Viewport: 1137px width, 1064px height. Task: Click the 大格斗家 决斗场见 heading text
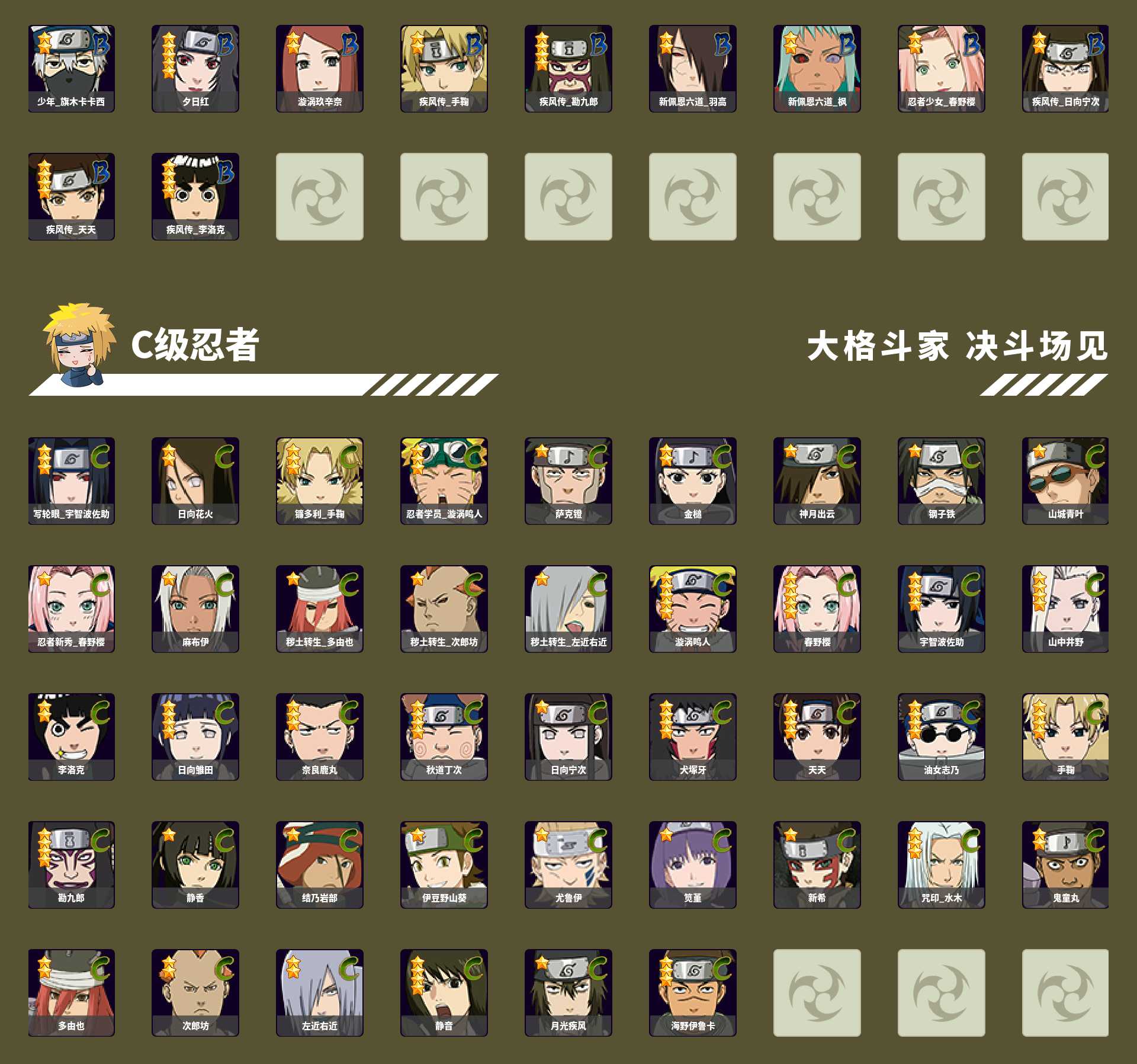tap(957, 346)
